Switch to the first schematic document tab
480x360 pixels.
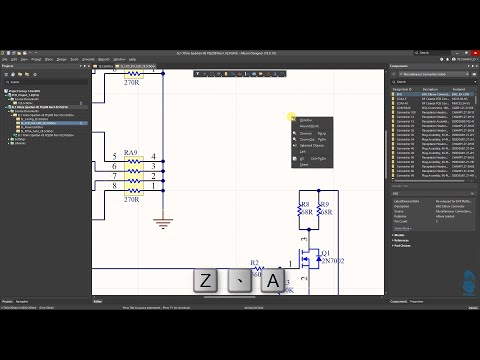104,66
